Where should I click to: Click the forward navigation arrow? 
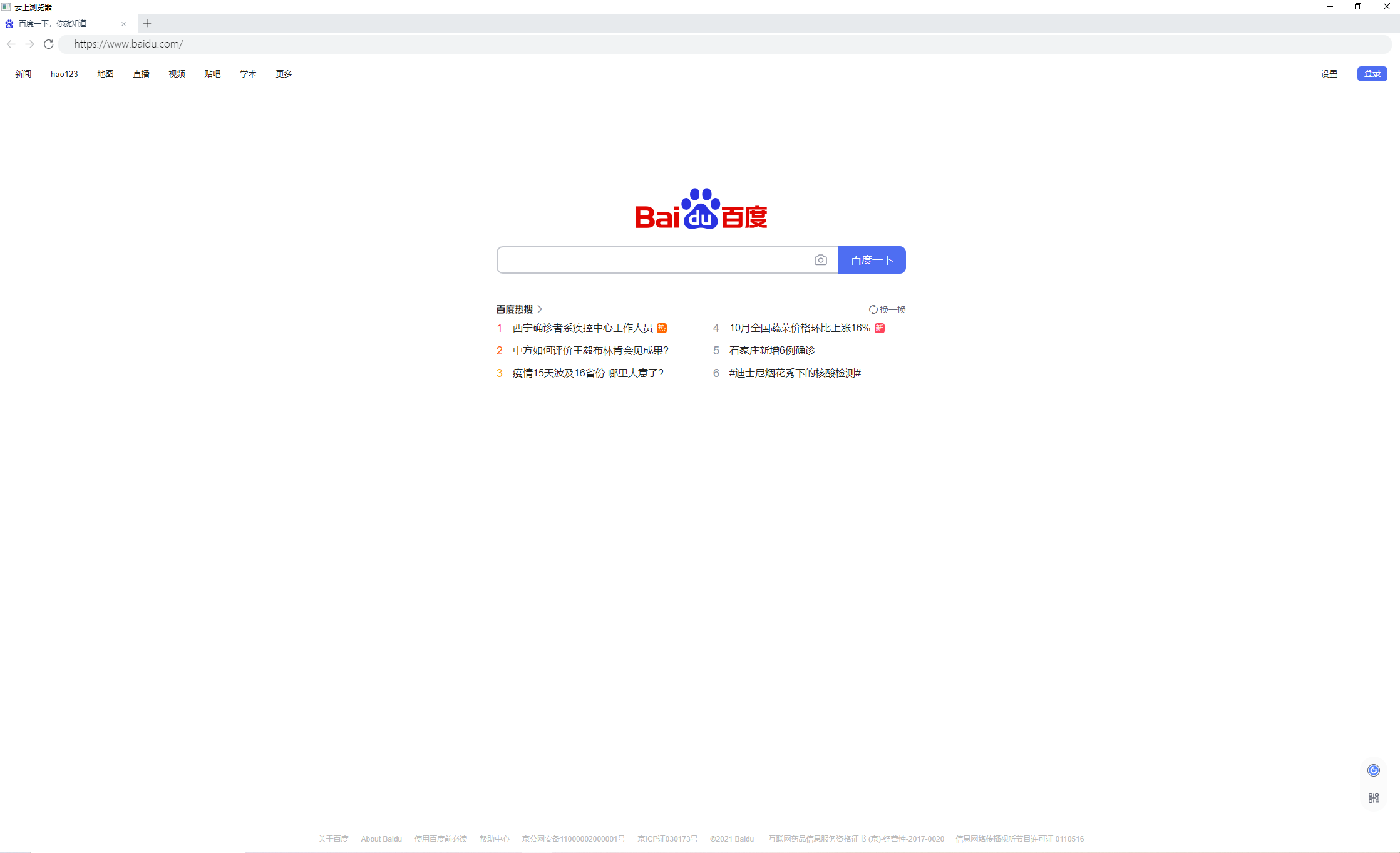(29, 44)
